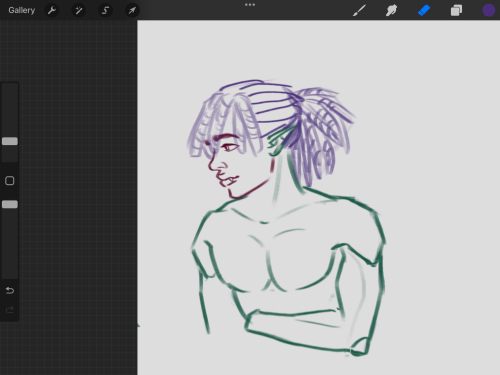
Task: Tap the square Modify eyedropper button
Action: click(10, 181)
